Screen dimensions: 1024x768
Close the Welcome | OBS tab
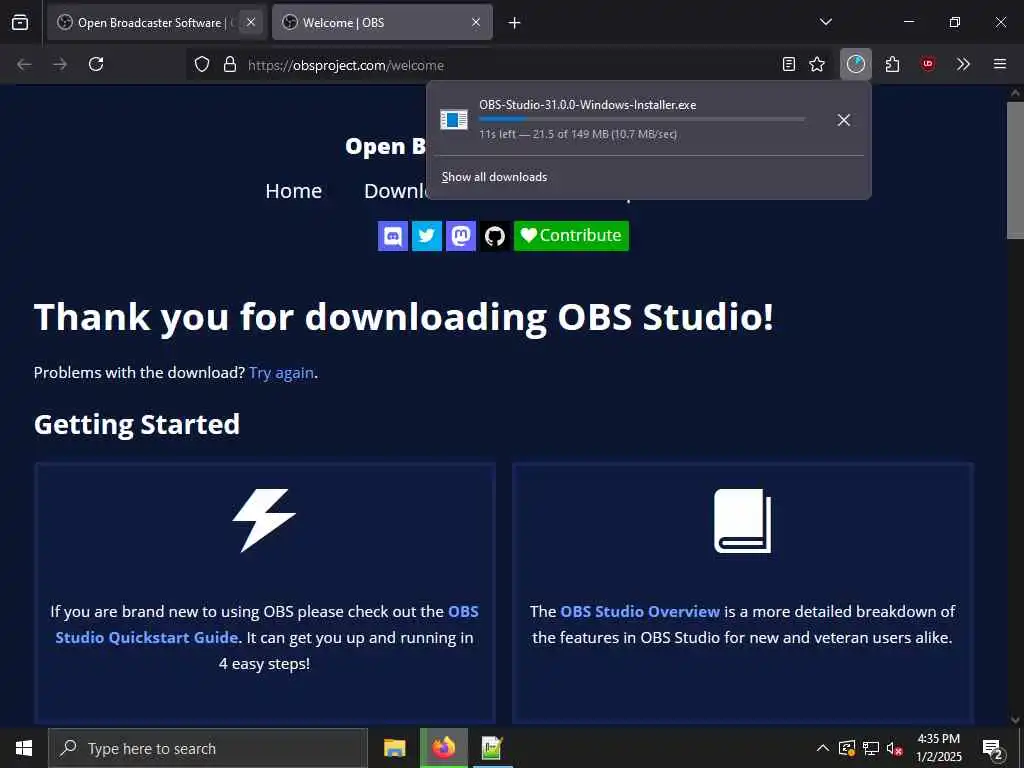pos(476,22)
